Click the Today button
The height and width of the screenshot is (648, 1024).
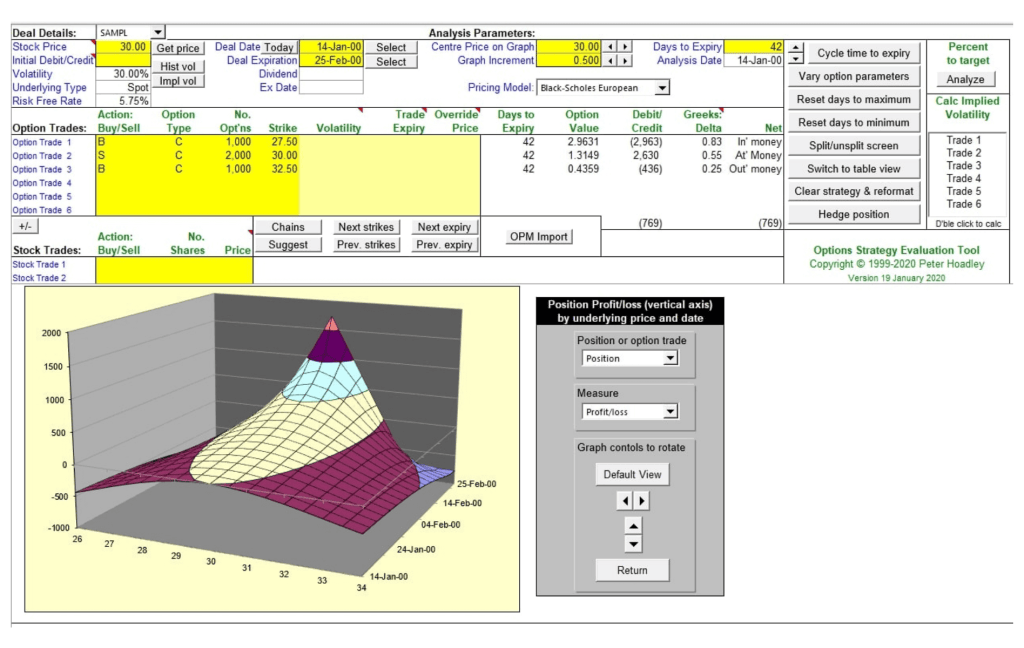click(279, 47)
